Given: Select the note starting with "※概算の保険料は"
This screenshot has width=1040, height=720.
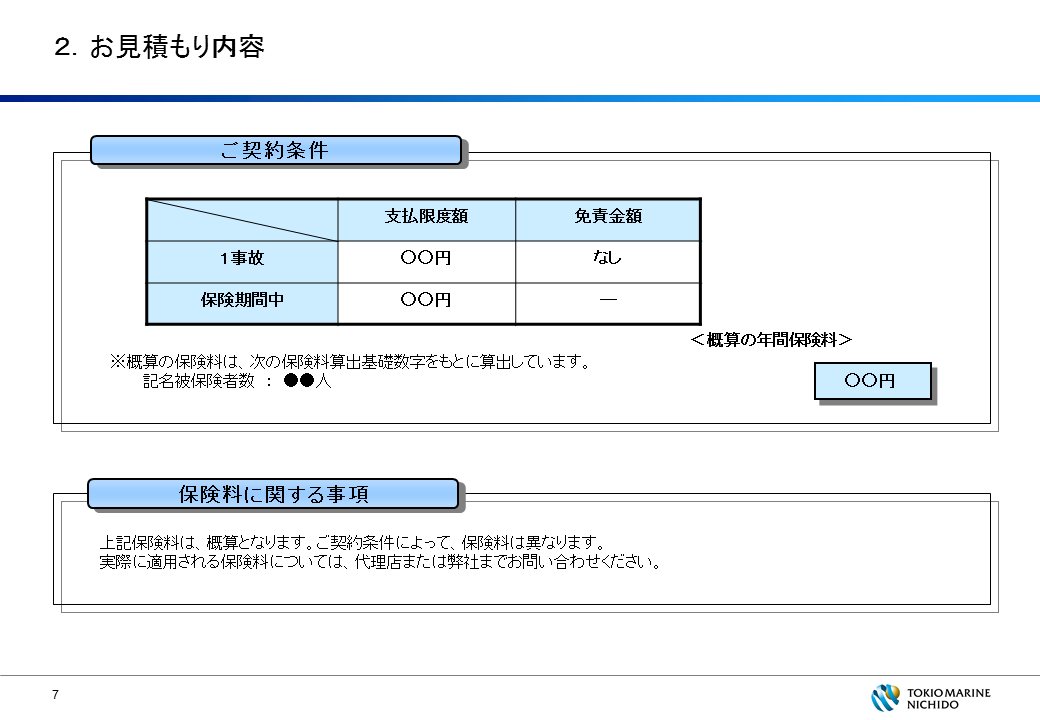Looking at the screenshot, I should pyautogui.click(x=350, y=362).
